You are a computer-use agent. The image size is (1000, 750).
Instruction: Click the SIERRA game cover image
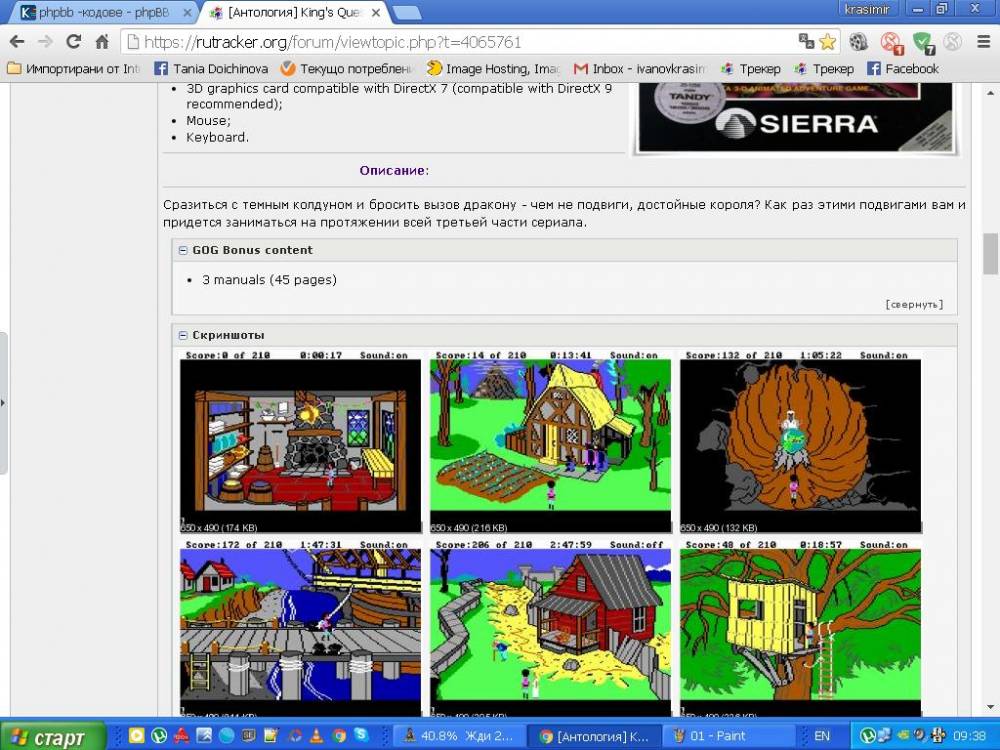pyautogui.click(x=796, y=119)
